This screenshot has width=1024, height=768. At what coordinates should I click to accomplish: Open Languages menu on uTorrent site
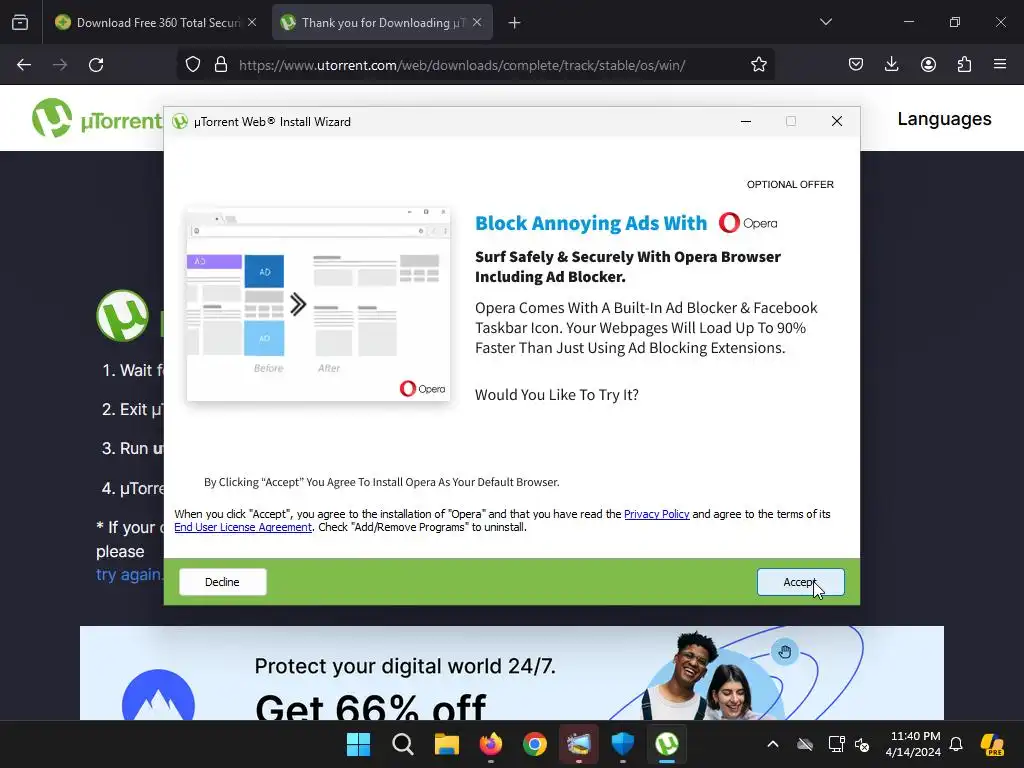(944, 119)
